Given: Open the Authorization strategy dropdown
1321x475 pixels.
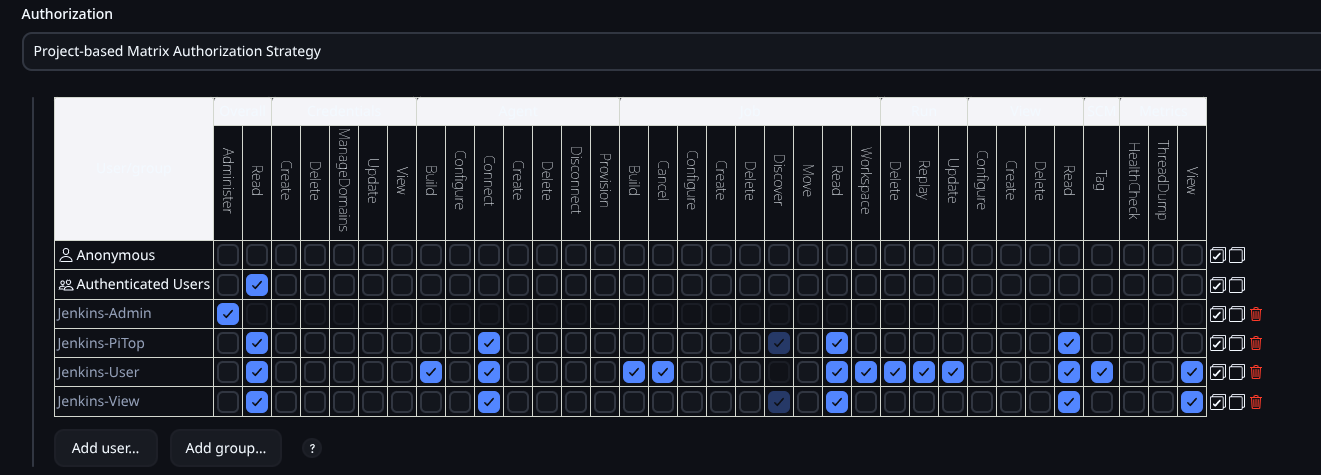Looking at the screenshot, I should point(670,51).
